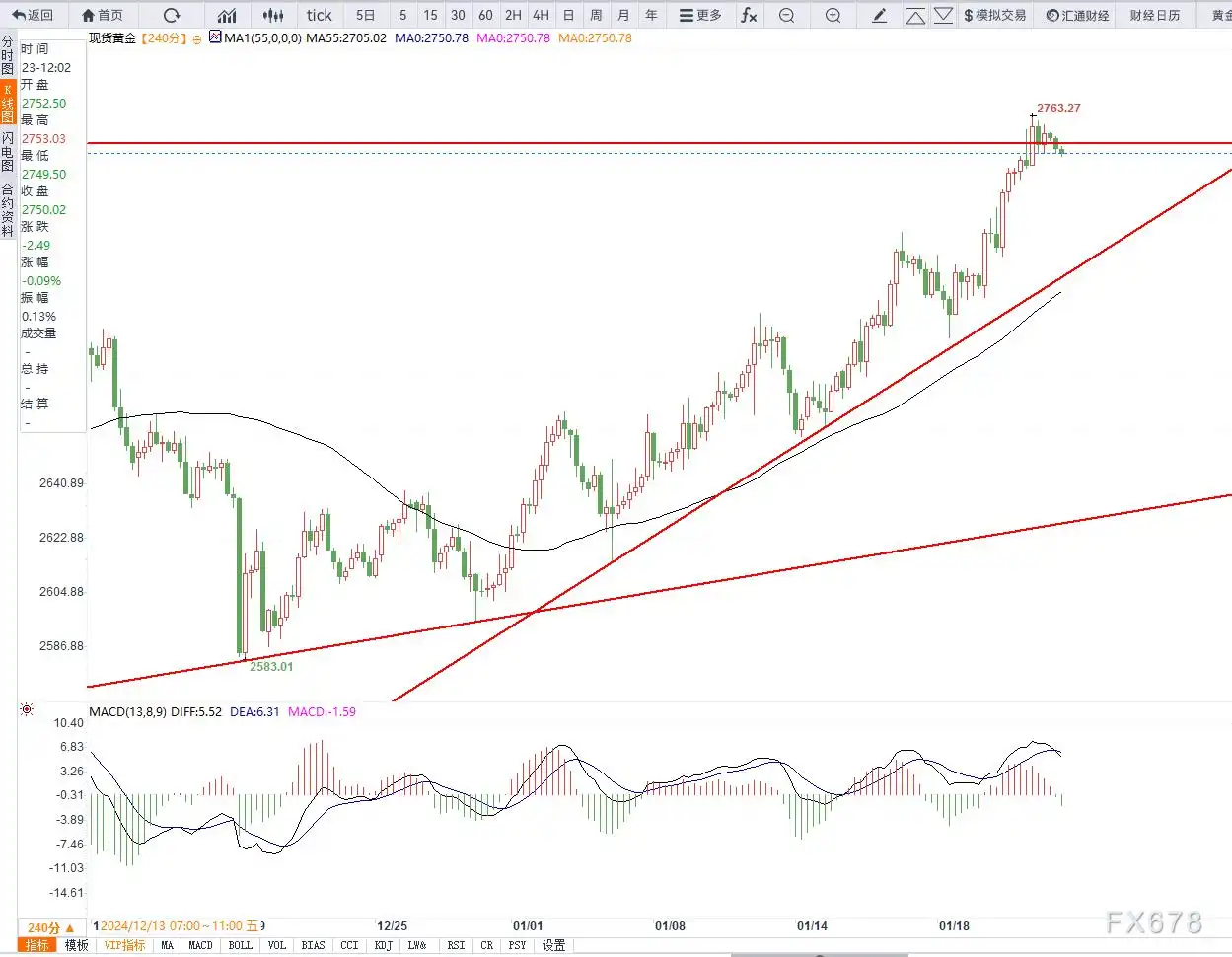Viewport: 1232px width, 957px height.
Task: Click the 01/08 date axis marker
Action: click(x=670, y=926)
